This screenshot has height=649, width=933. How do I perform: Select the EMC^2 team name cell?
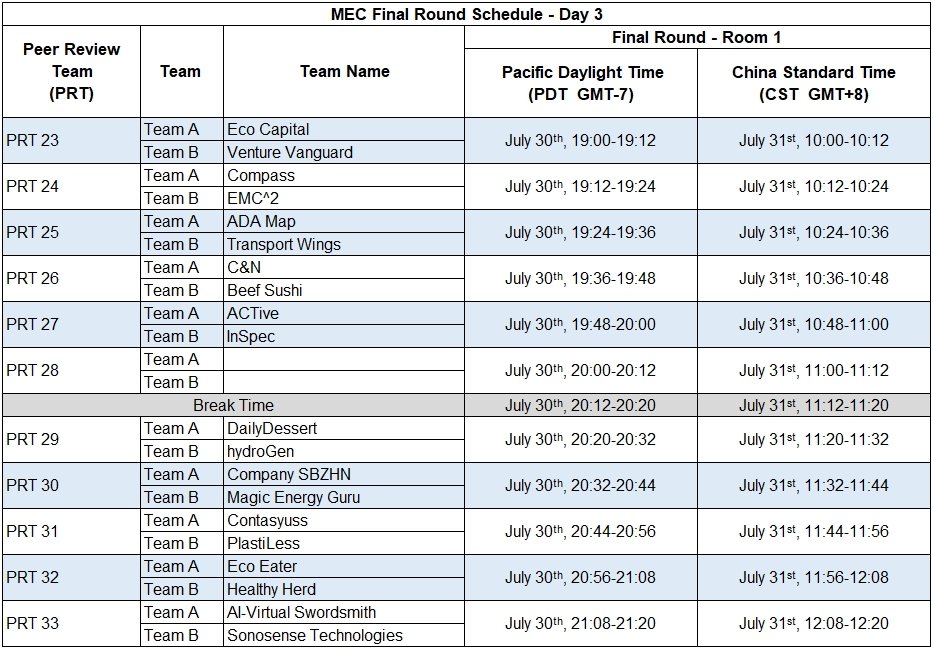tap(343, 198)
